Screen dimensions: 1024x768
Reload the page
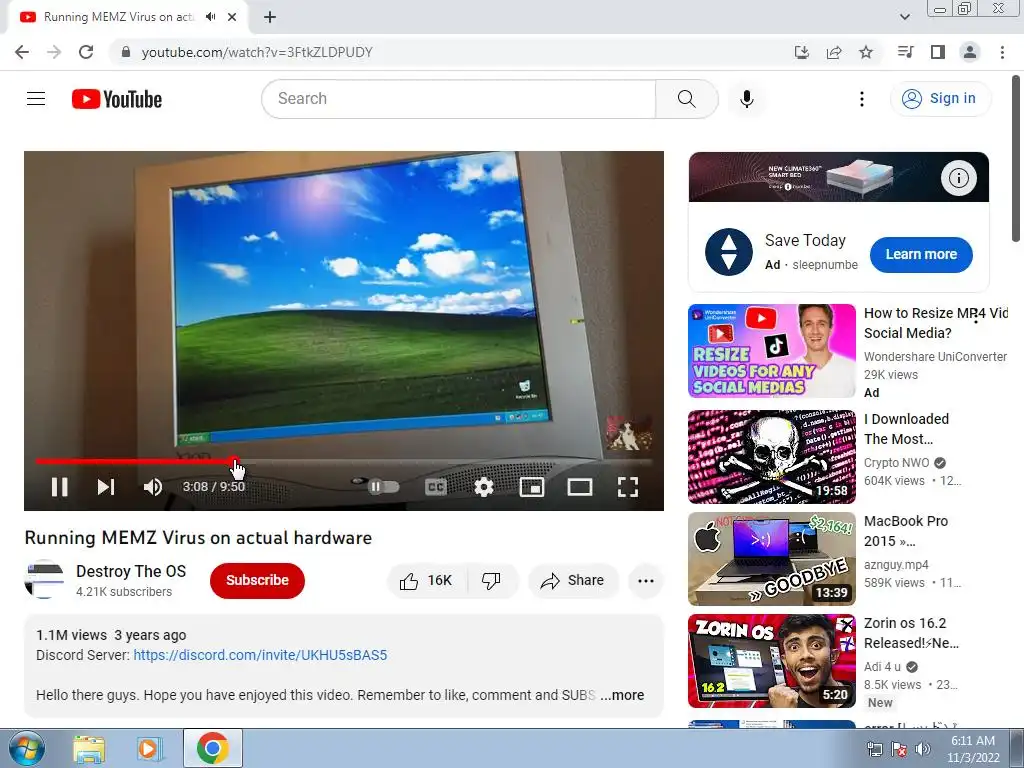86,52
